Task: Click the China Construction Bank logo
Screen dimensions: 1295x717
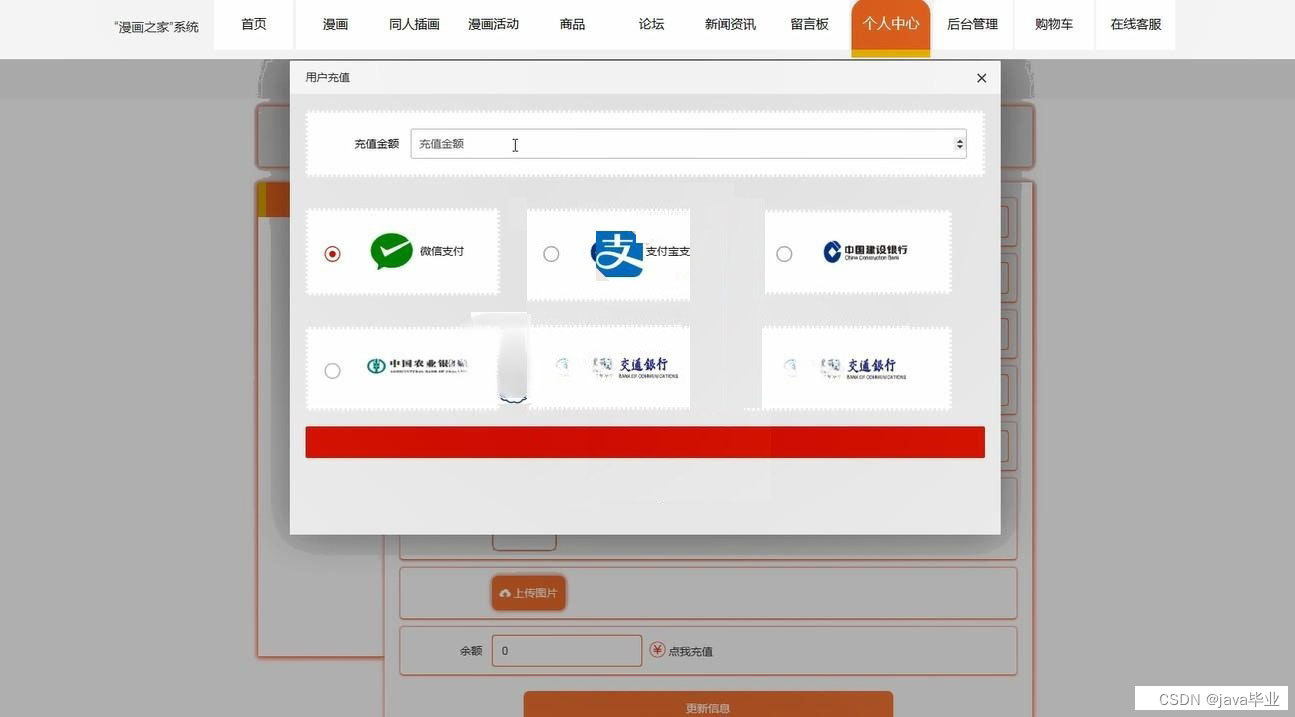Action: tap(865, 252)
